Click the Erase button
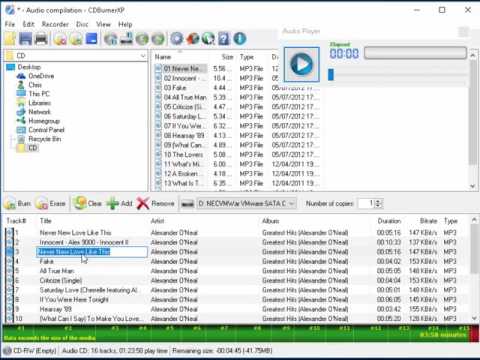The image size is (480, 360). pyautogui.click(x=50, y=203)
